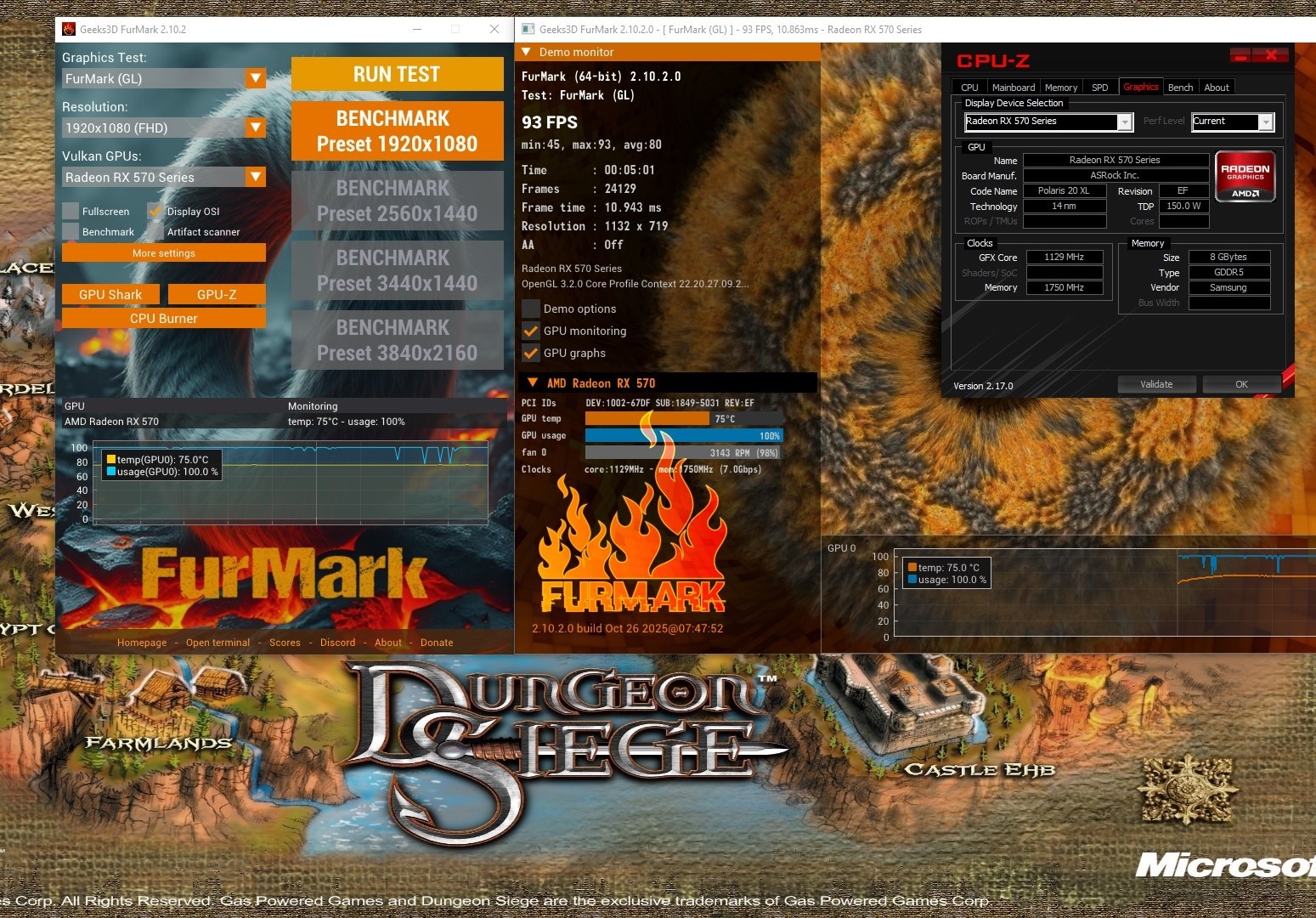
Task: Click the Code Name Polaris 20 XL field
Action: coord(1064,190)
